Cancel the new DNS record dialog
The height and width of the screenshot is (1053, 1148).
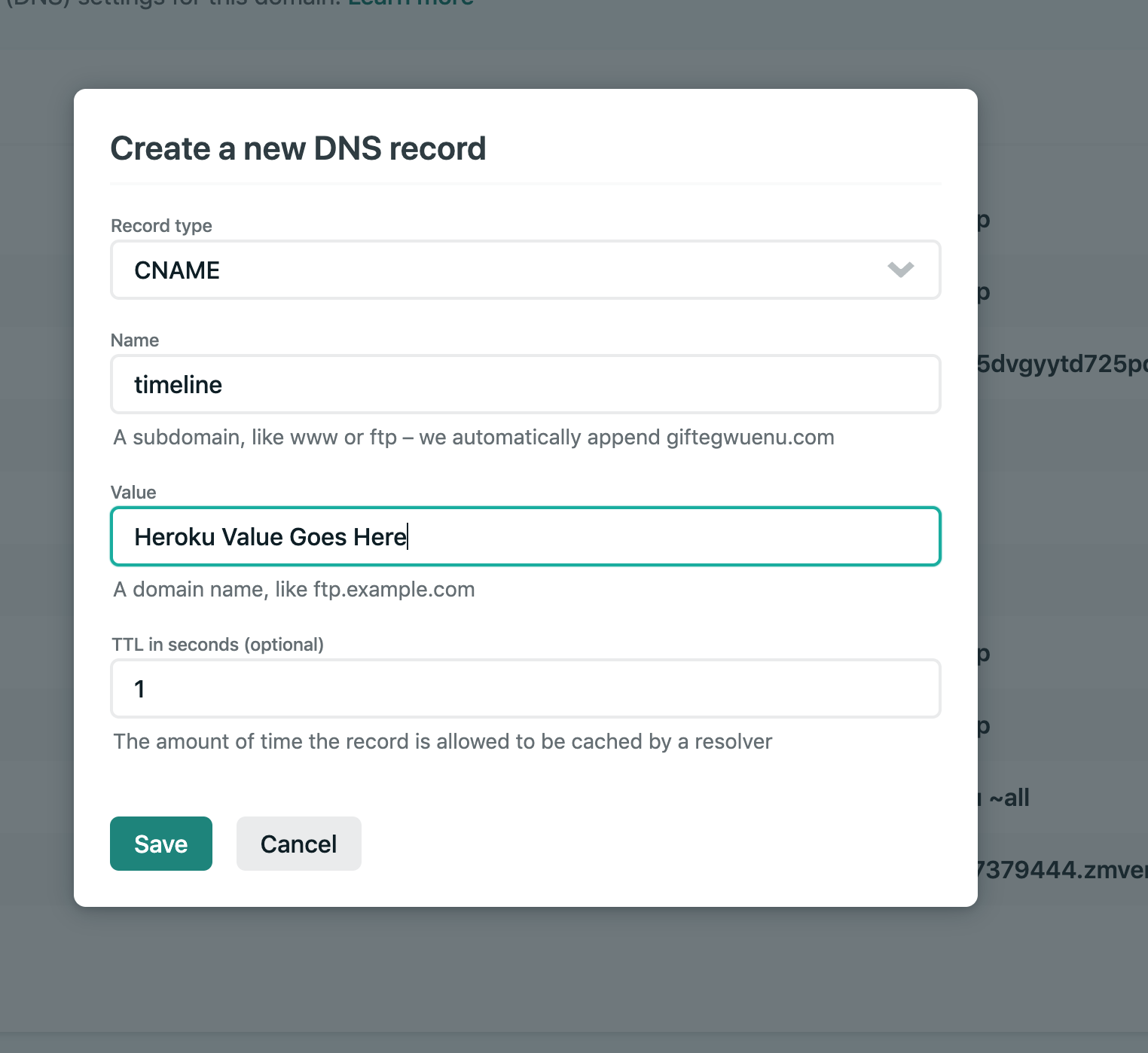pos(298,844)
